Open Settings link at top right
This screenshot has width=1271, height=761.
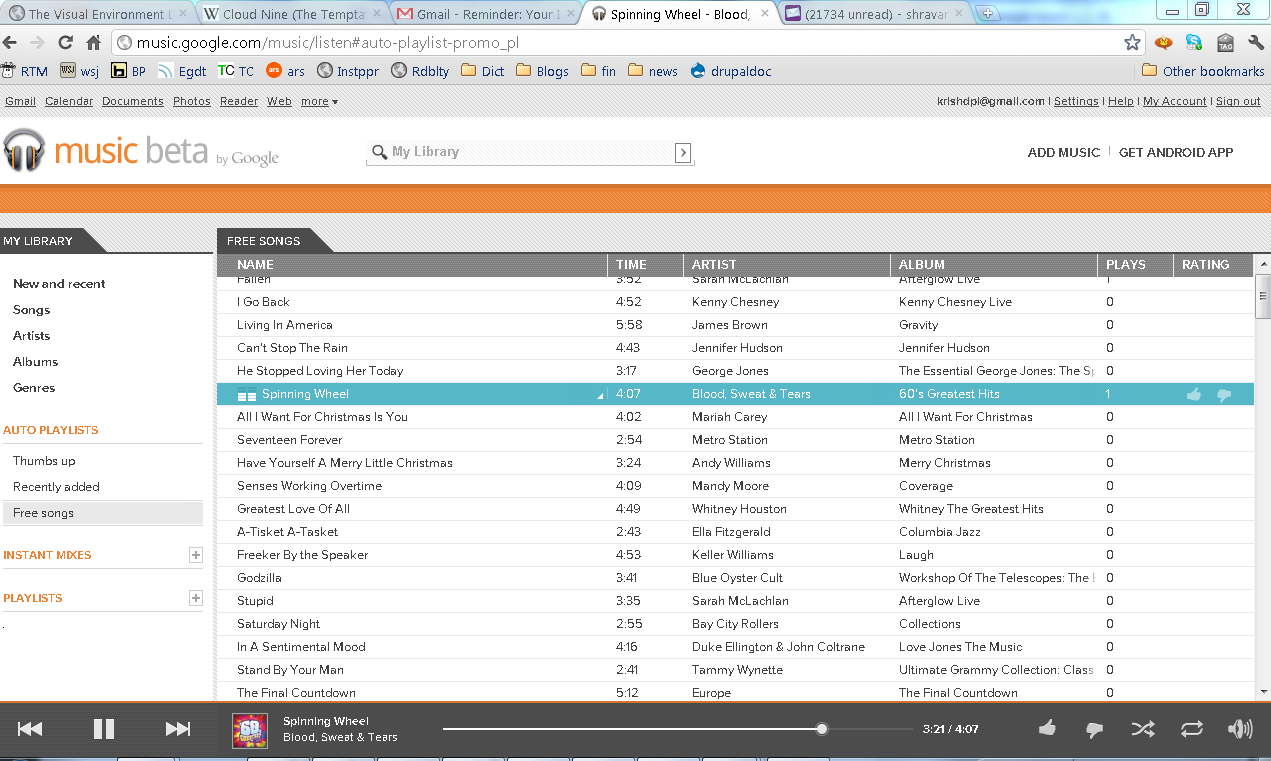(x=1076, y=101)
